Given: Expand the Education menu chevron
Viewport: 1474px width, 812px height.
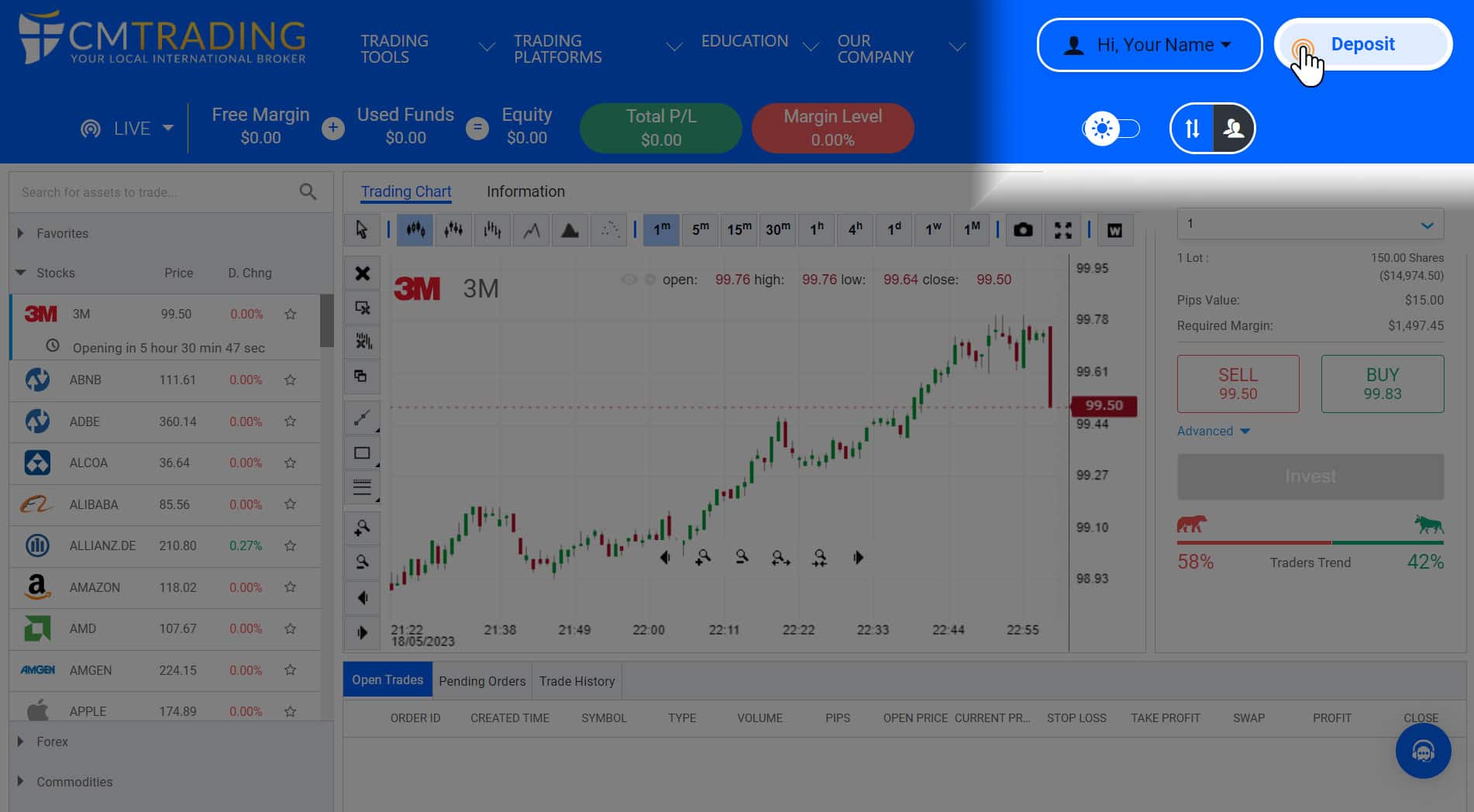Looking at the screenshot, I should (811, 47).
